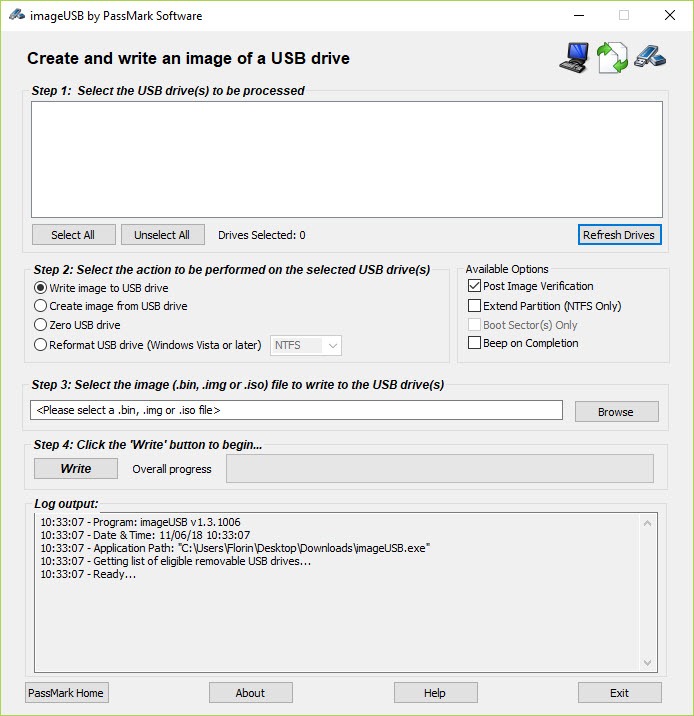Click the Unselect All button
The image size is (694, 716).
tap(163, 235)
